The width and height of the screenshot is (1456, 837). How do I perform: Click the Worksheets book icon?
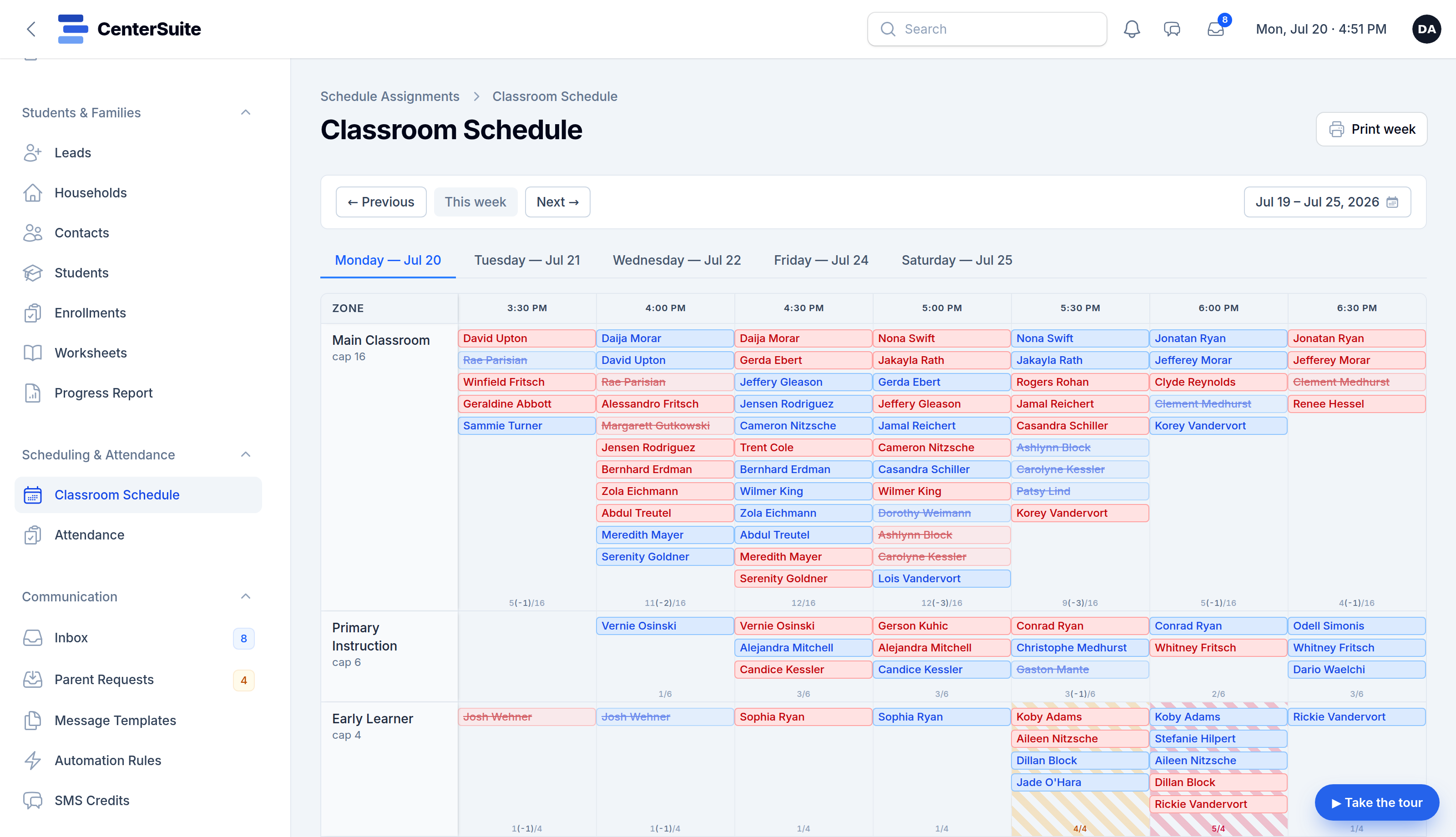coord(33,353)
